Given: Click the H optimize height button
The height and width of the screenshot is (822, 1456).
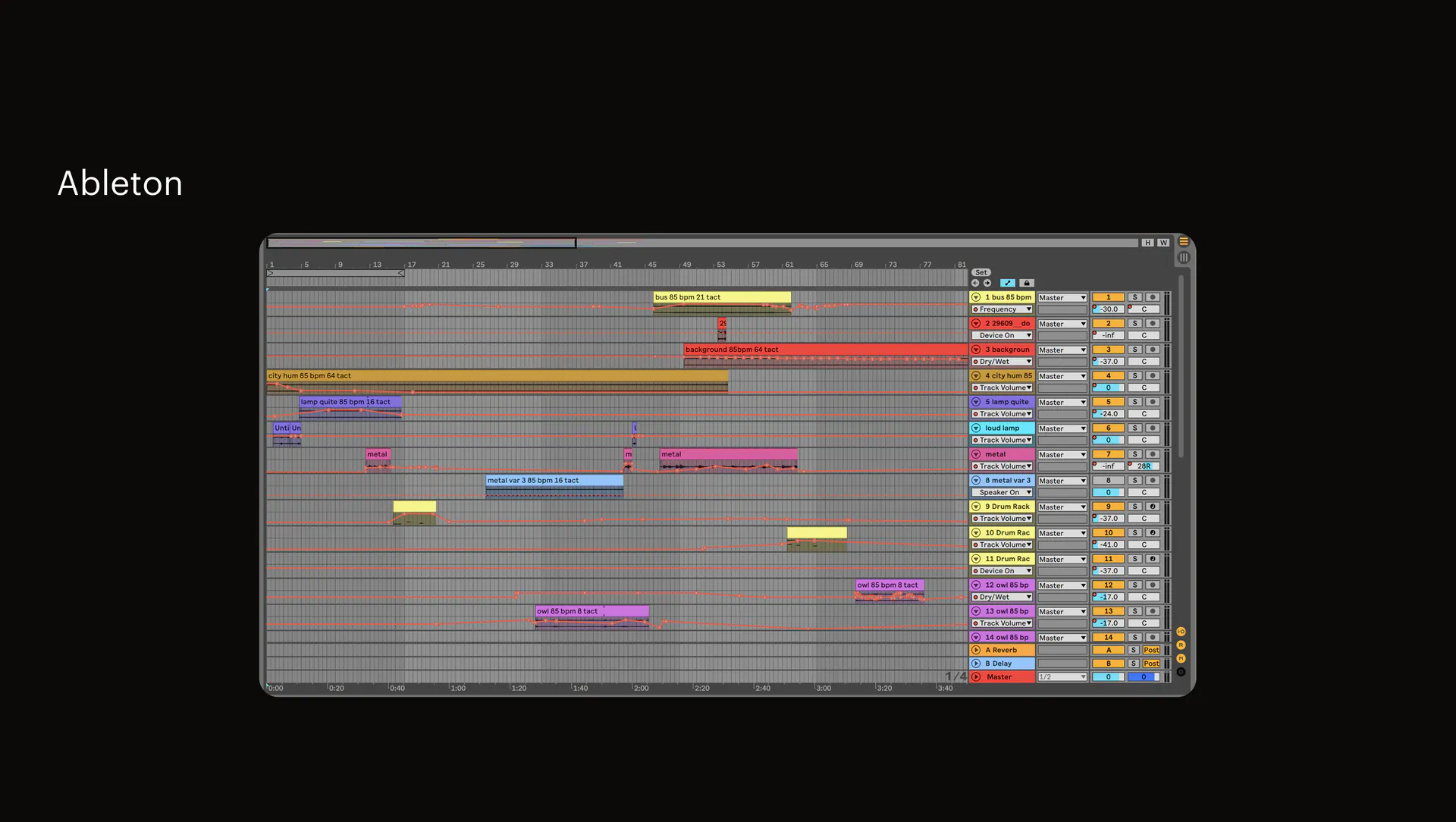Looking at the screenshot, I should click(x=1147, y=243).
